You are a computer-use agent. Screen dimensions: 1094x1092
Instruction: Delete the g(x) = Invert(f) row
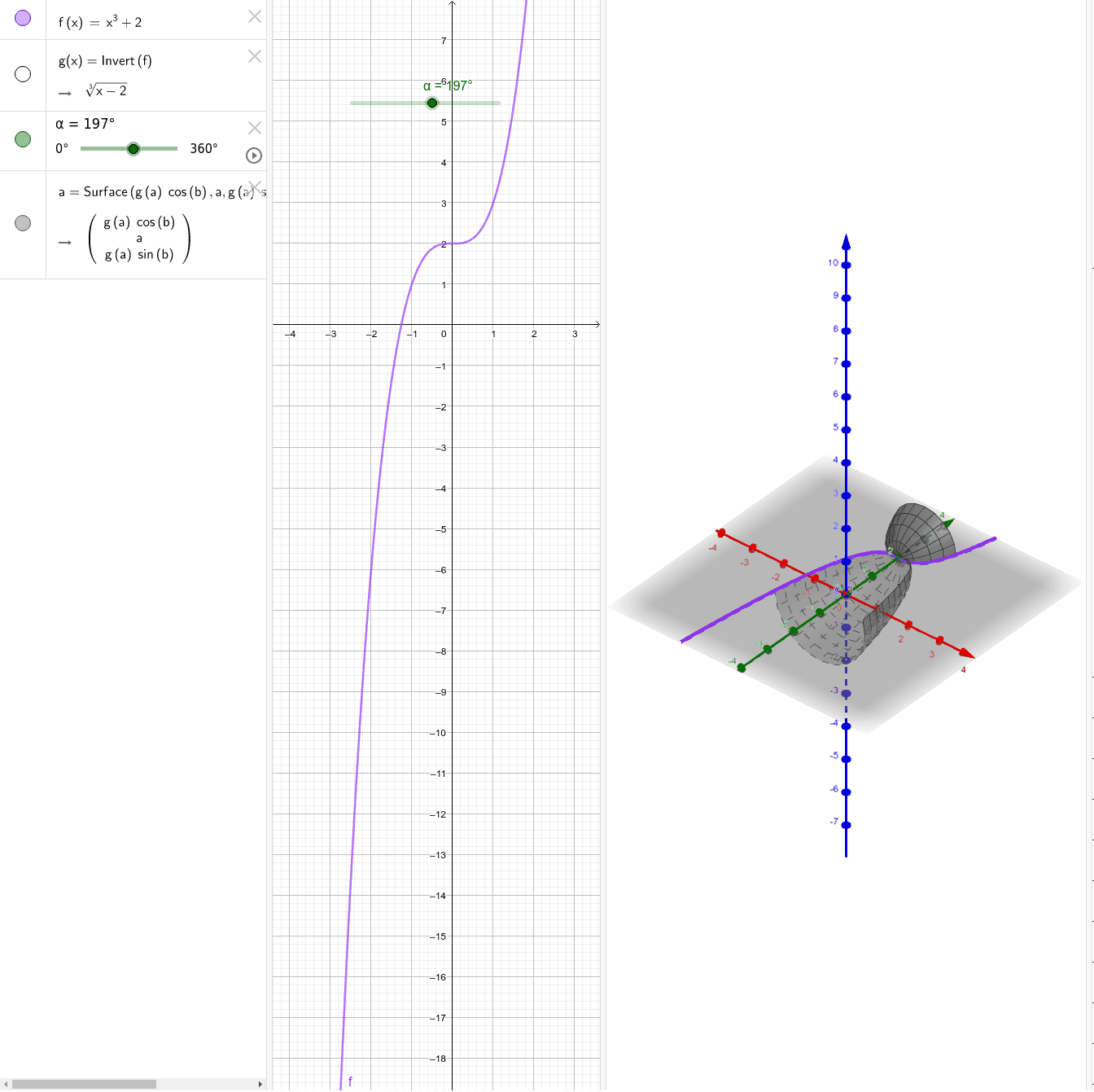coord(255,56)
